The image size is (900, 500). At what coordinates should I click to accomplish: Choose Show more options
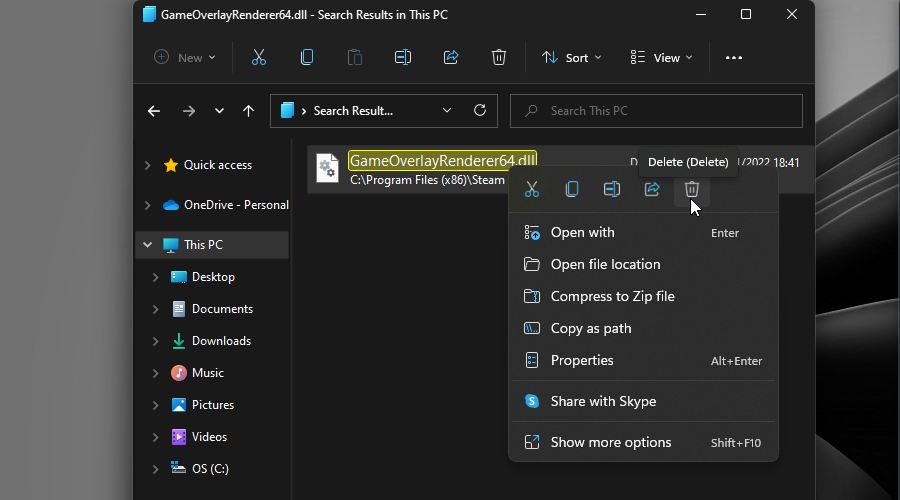point(643,443)
